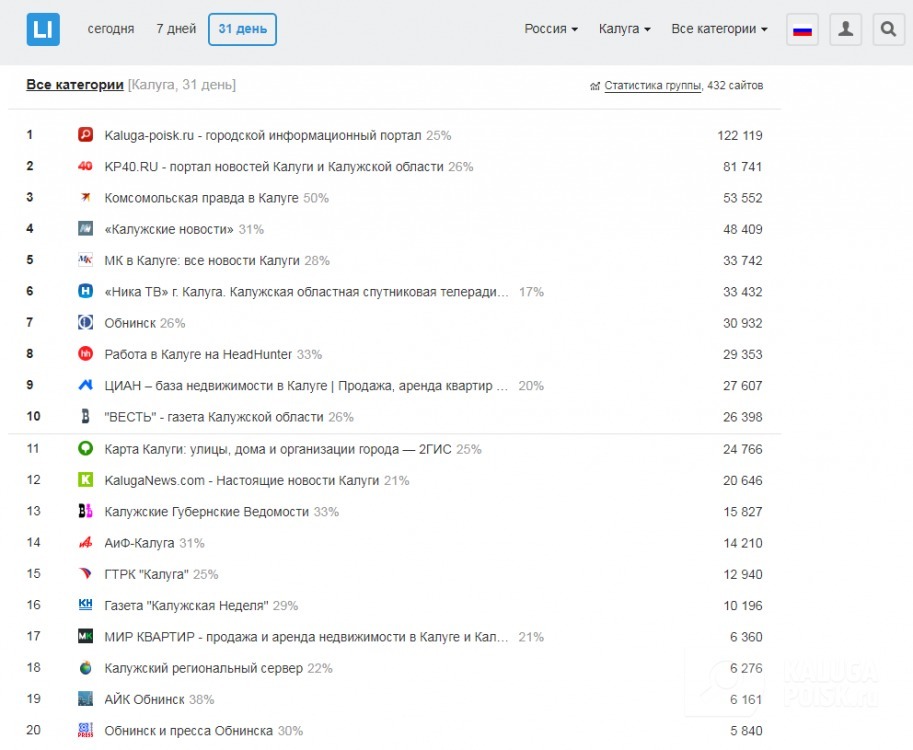Viewport: 913px width, 750px height.
Task: Open the «Калужские новости» link
Action: [169, 229]
